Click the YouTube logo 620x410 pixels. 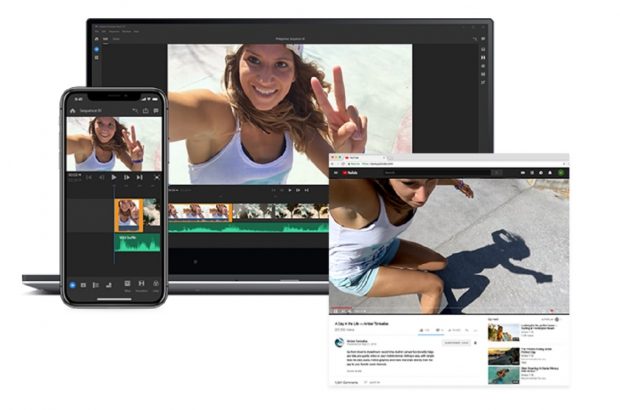tap(350, 173)
